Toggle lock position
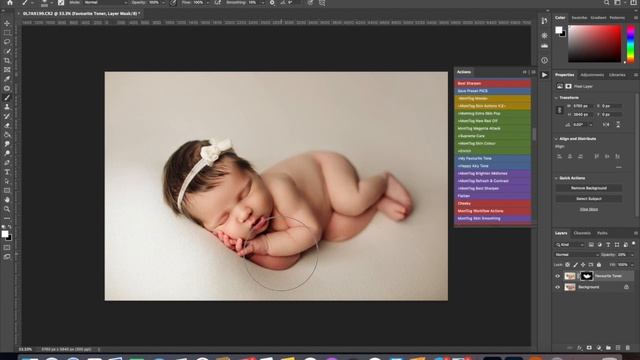Viewport: 640px width, 360px height. 583,265
